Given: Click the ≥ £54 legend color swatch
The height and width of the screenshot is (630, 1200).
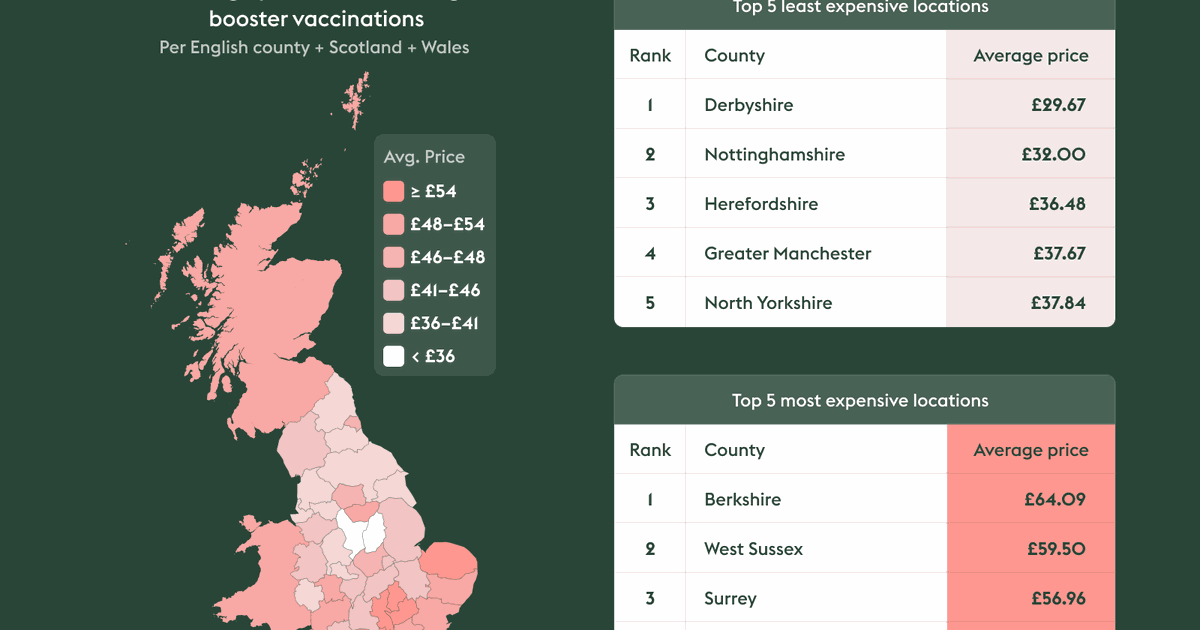Looking at the screenshot, I should 393,191.
